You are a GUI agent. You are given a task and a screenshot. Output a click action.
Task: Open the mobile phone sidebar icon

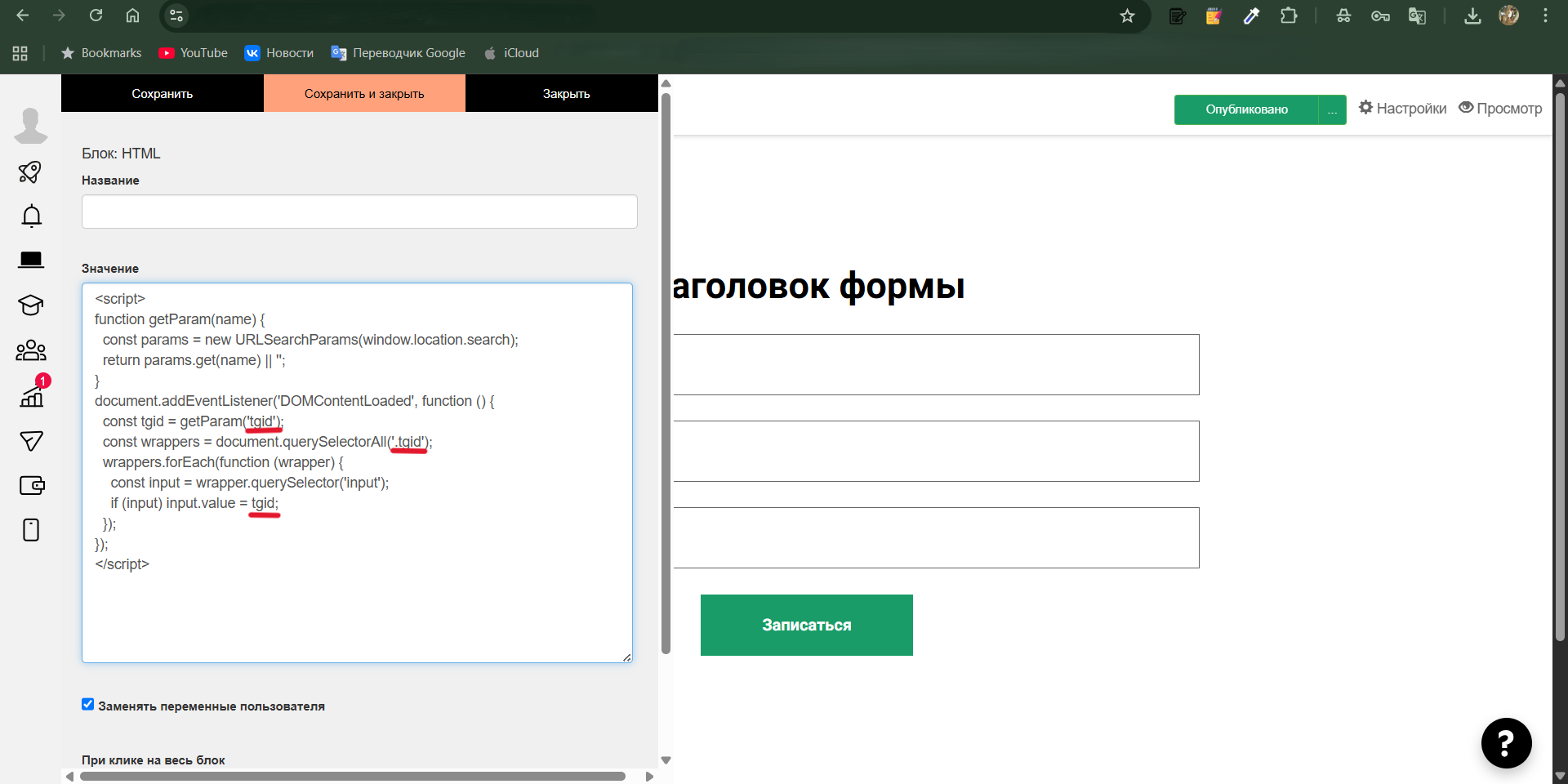coord(30,530)
